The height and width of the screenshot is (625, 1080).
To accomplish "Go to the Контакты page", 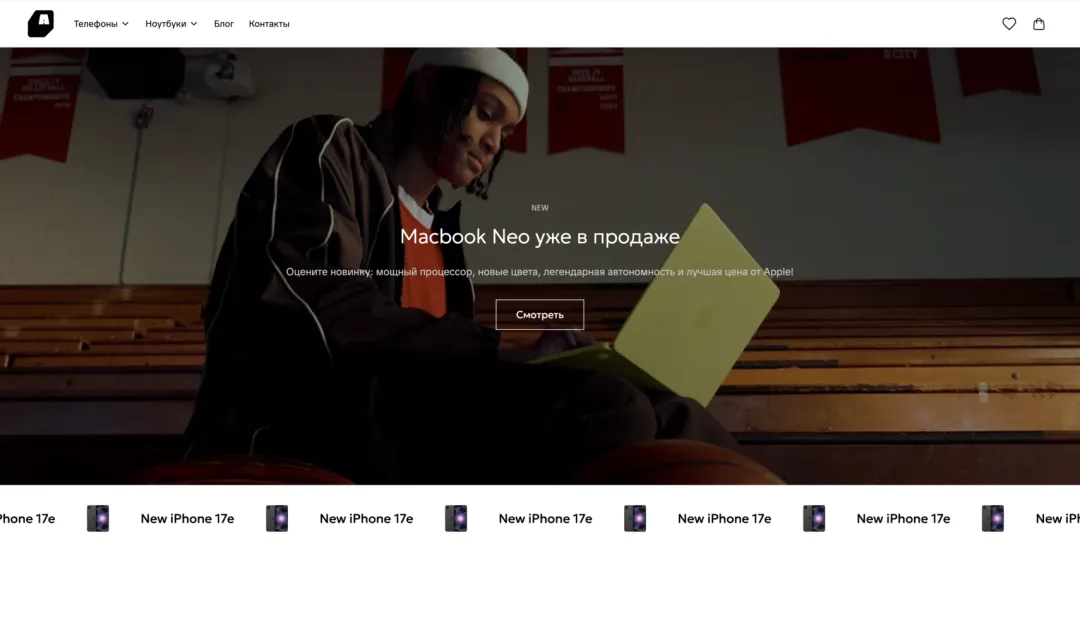I will (269, 23).
